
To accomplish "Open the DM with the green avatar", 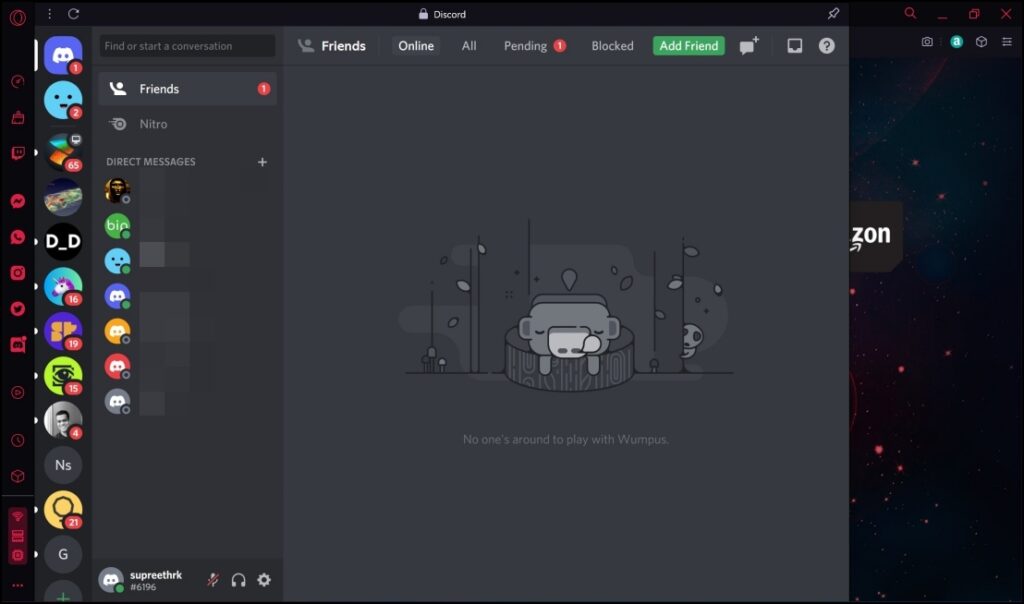I will coord(118,226).
